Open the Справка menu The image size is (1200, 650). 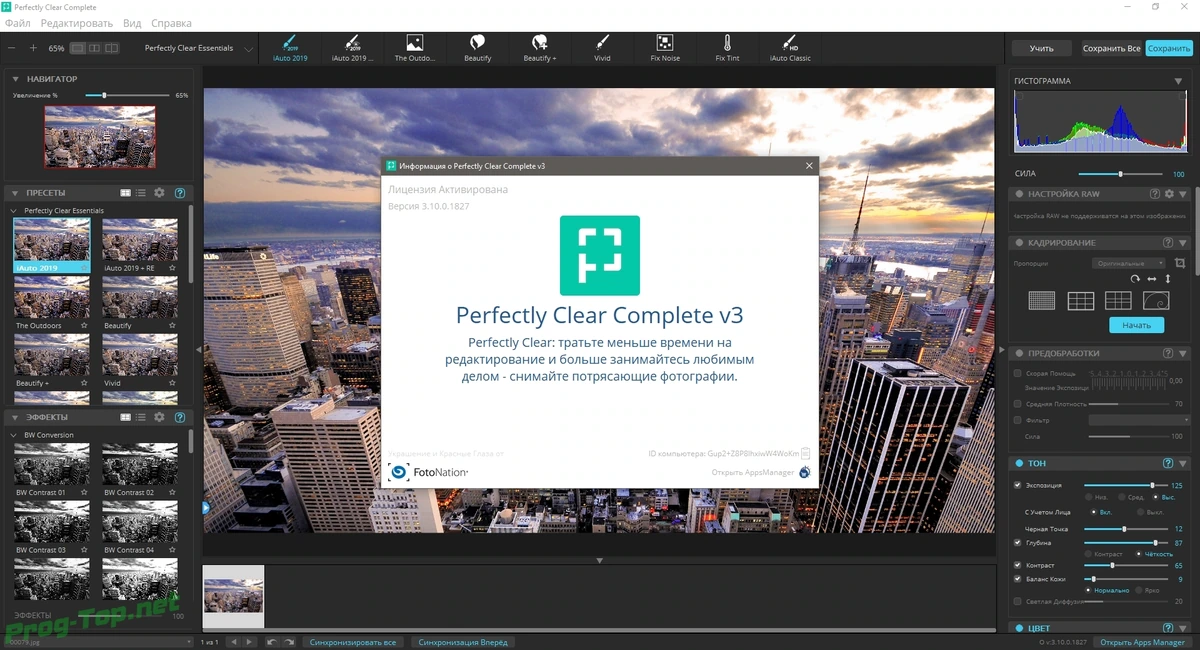[x=171, y=23]
